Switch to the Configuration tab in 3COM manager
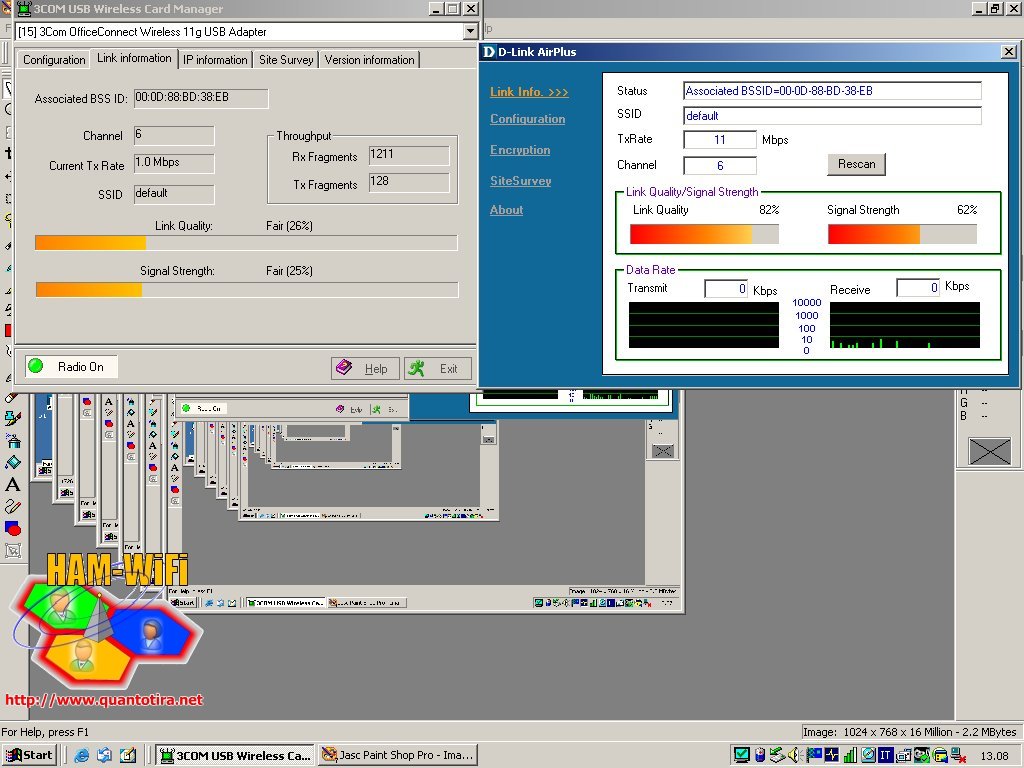The image size is (1024, 768). (x=54, y=59)
